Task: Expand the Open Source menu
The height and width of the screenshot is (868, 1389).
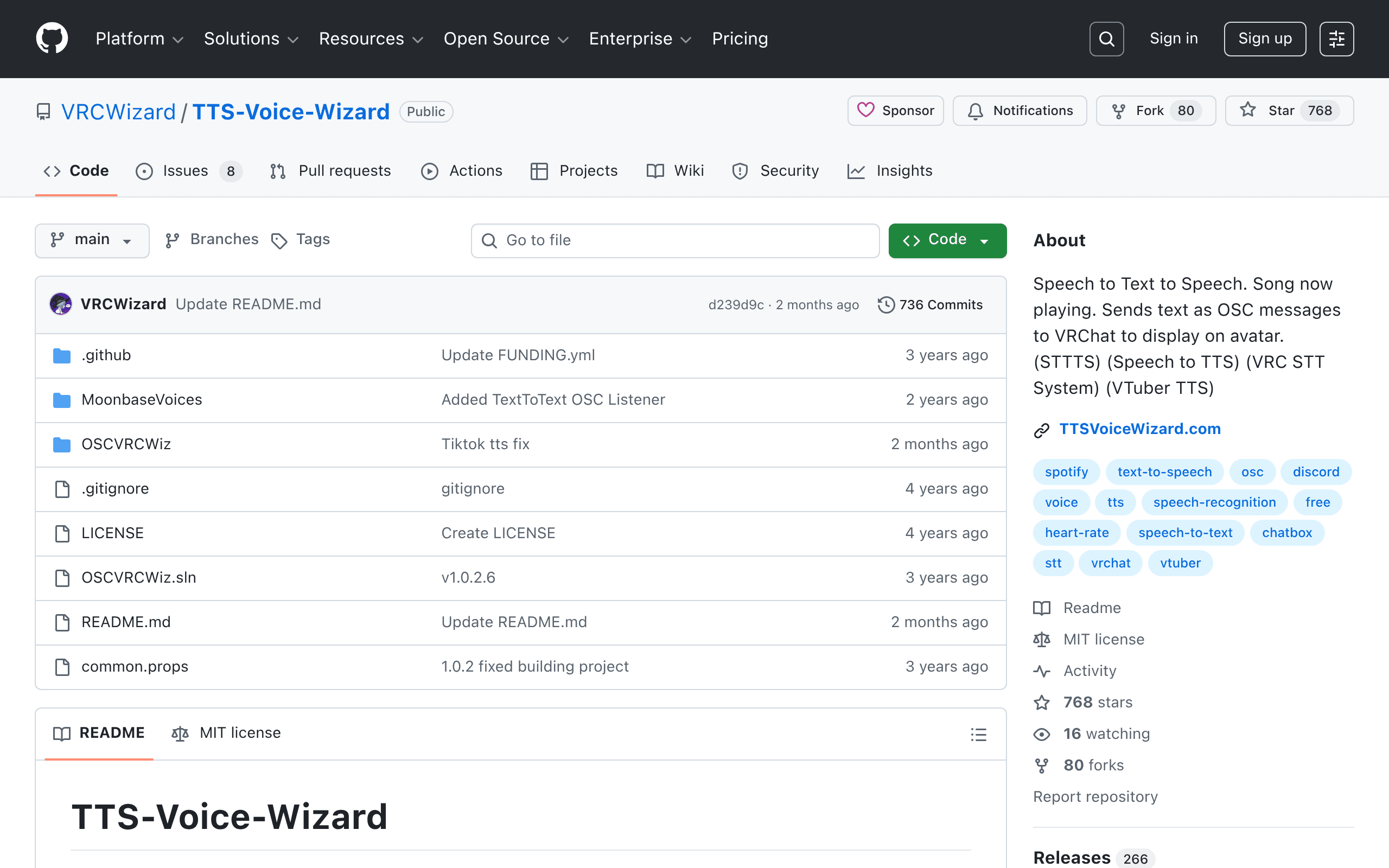Action: pos(506,39)
